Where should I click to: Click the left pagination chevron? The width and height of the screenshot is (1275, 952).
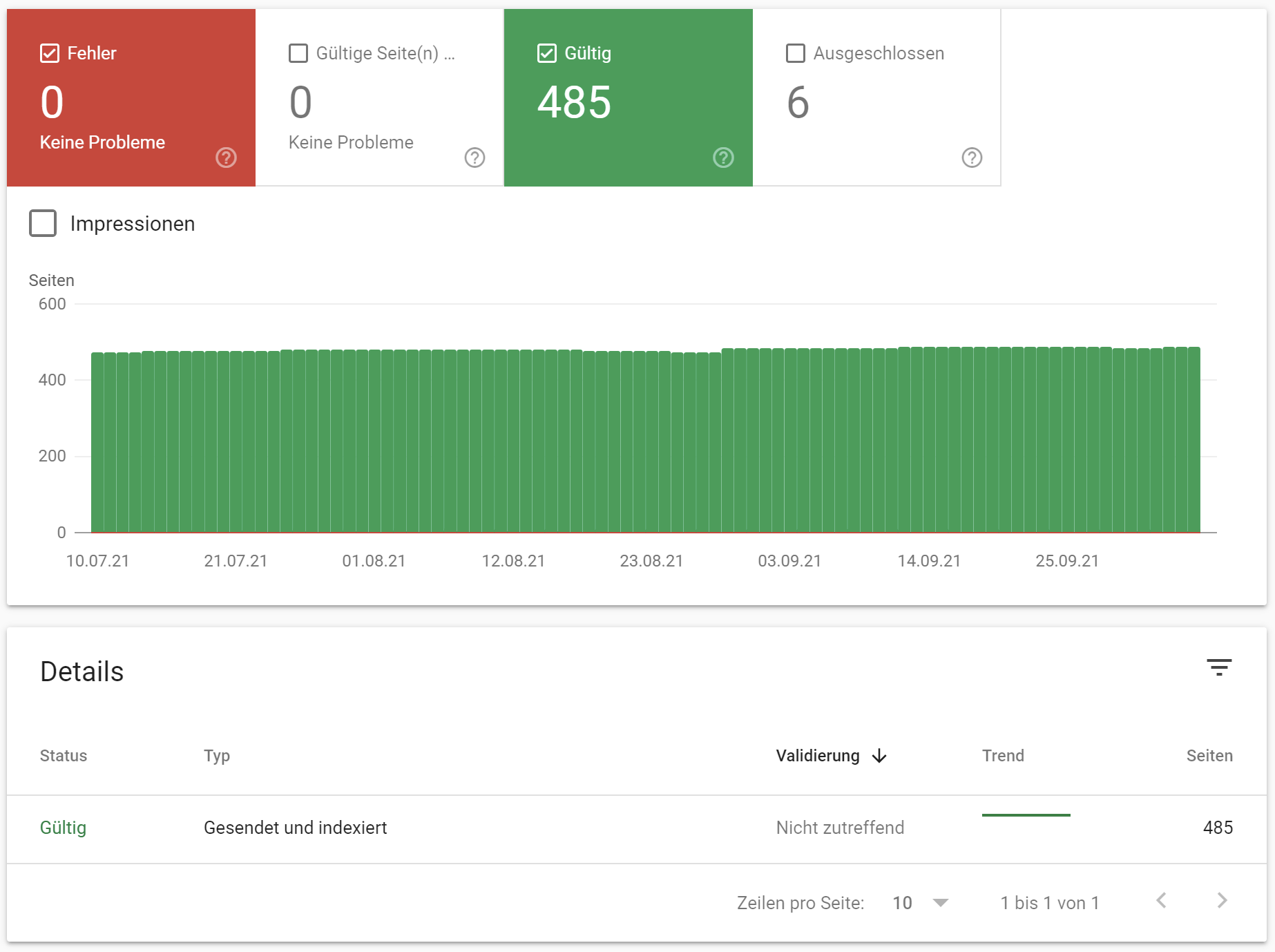1162,902
